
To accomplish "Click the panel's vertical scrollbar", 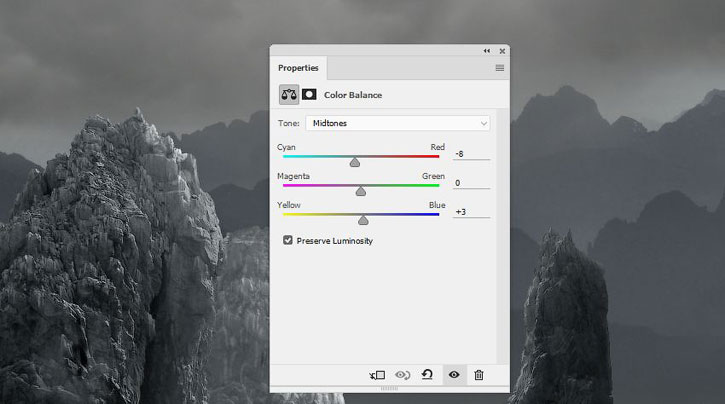I will tap(502, 236).
